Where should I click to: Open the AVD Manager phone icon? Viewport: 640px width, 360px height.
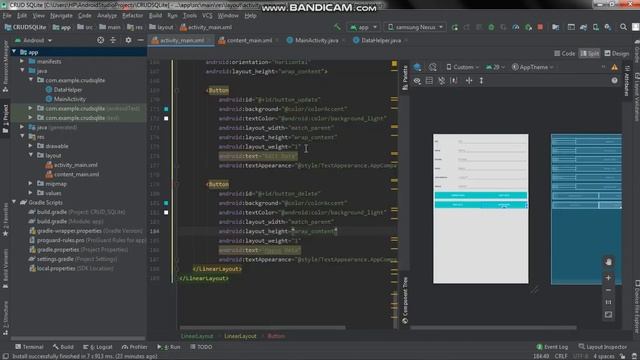(596, 27)
